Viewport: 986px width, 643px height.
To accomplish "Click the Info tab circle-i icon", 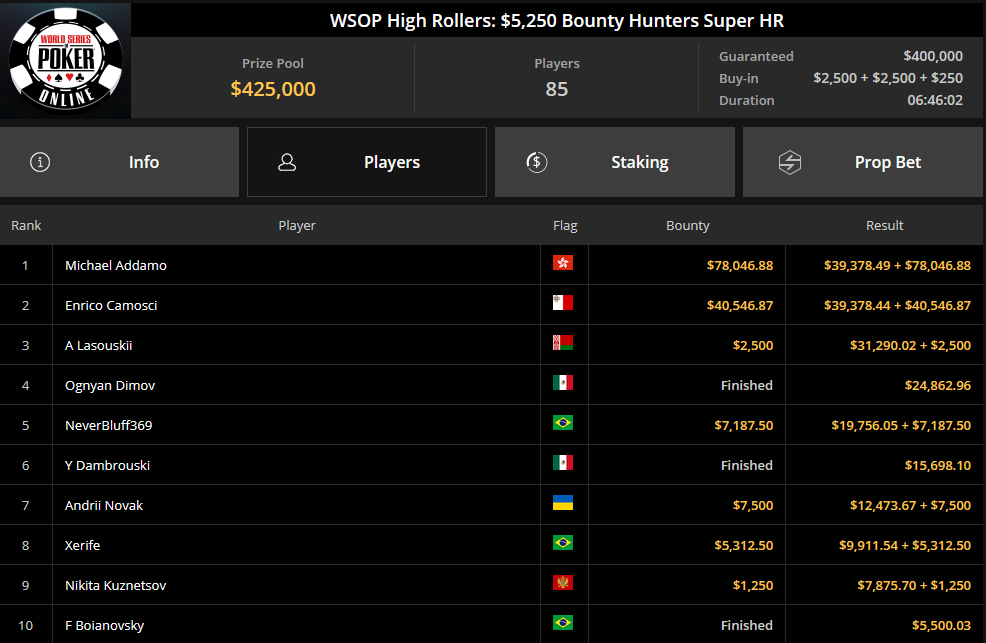I will [x=40, y=162].
